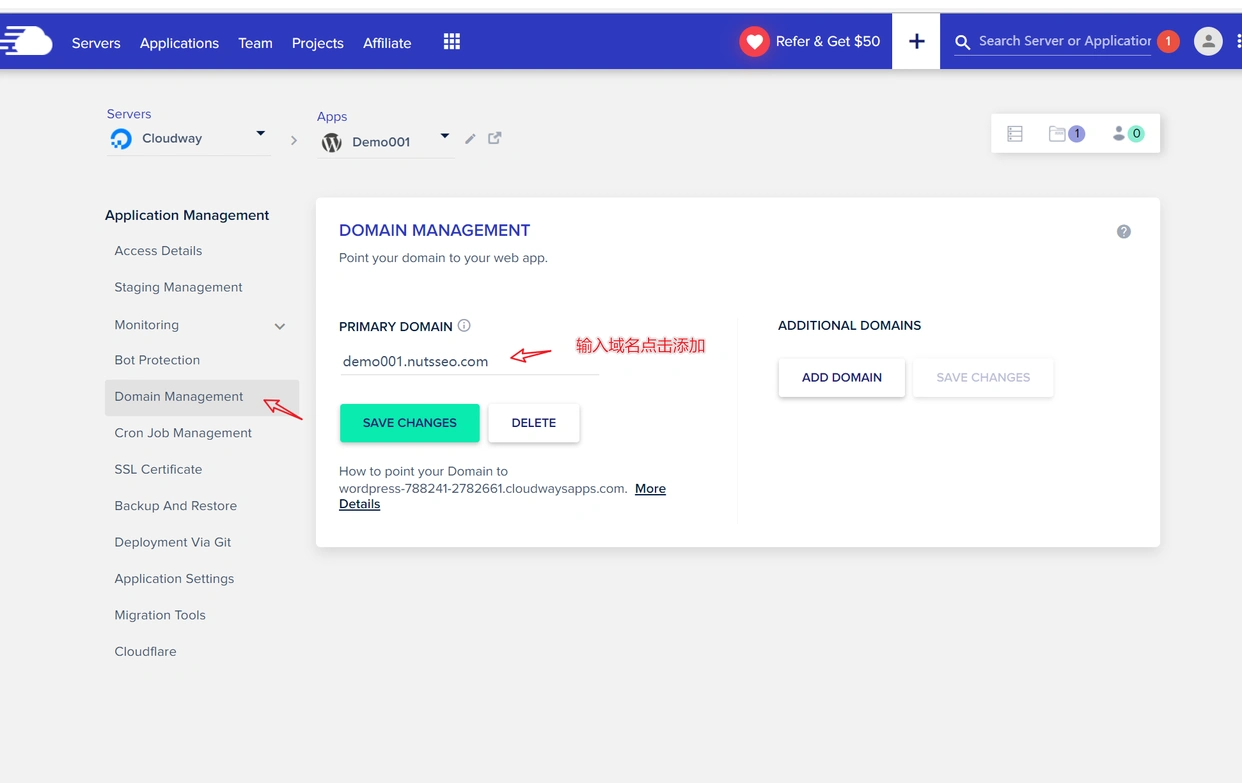This screenshot has height=783, width=1242.
Task: Open the user profile avatar
Action: point(1208,41)
